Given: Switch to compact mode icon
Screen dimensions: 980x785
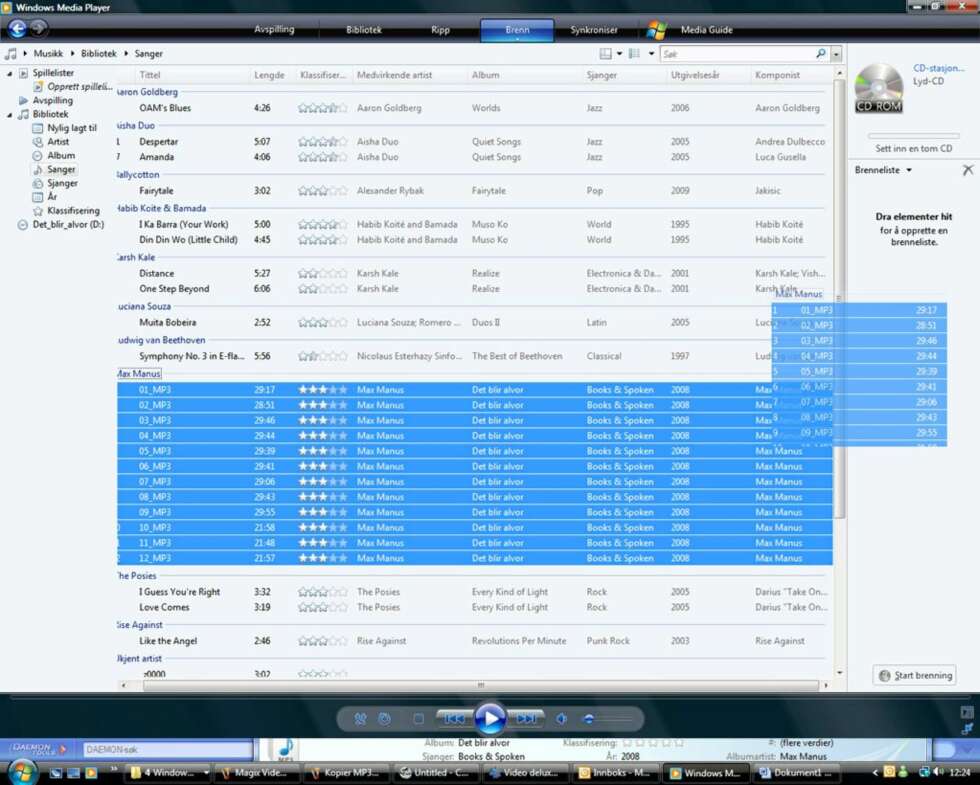Looking at the screenshot, I should pyautogui.click(x=967, y=729).
